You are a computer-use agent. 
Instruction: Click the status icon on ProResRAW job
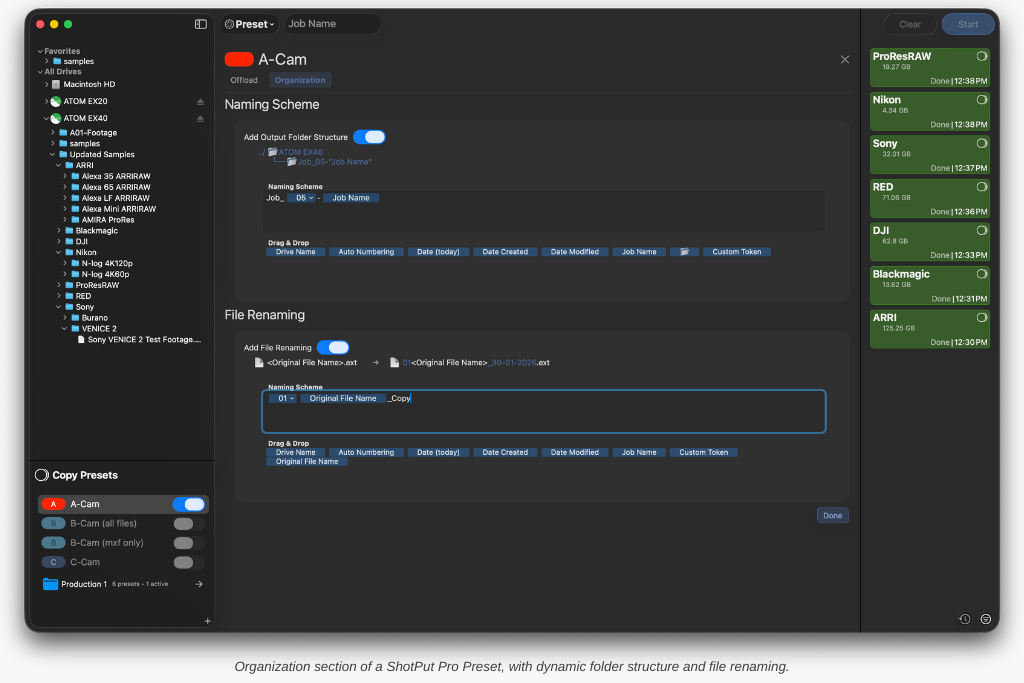(x=981, y=57)
